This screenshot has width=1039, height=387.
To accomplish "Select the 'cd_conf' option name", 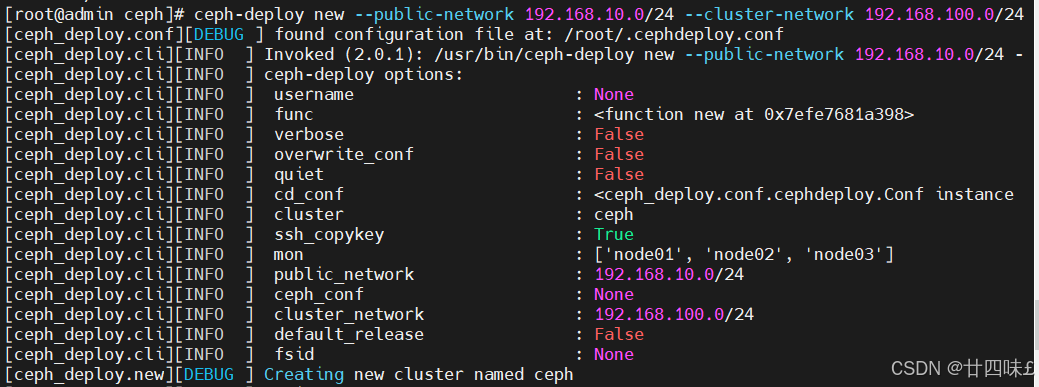I will pyautogui.click(x=309, y=194).
